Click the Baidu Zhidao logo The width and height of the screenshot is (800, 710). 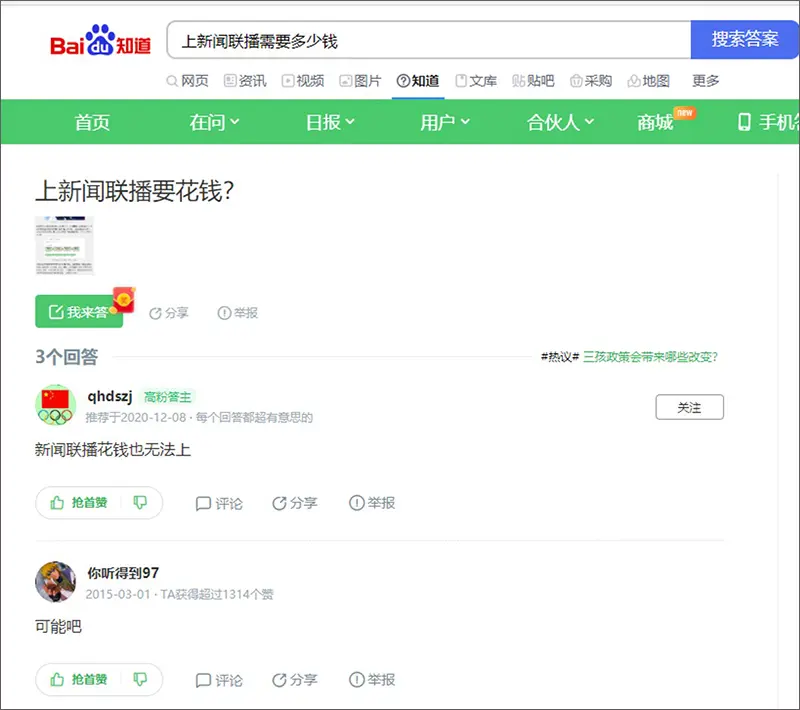100,42
